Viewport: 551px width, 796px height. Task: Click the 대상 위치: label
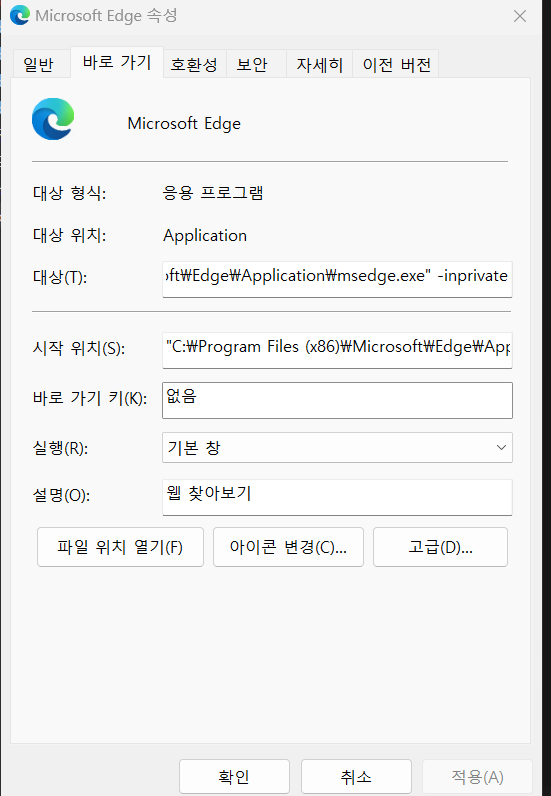point(70,236)
